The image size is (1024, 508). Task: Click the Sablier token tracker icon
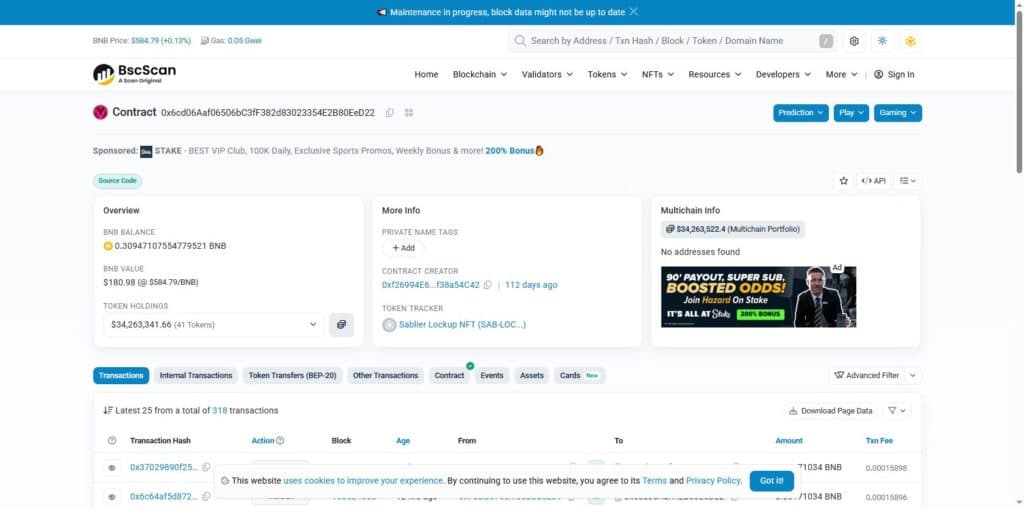coord(389,325)
